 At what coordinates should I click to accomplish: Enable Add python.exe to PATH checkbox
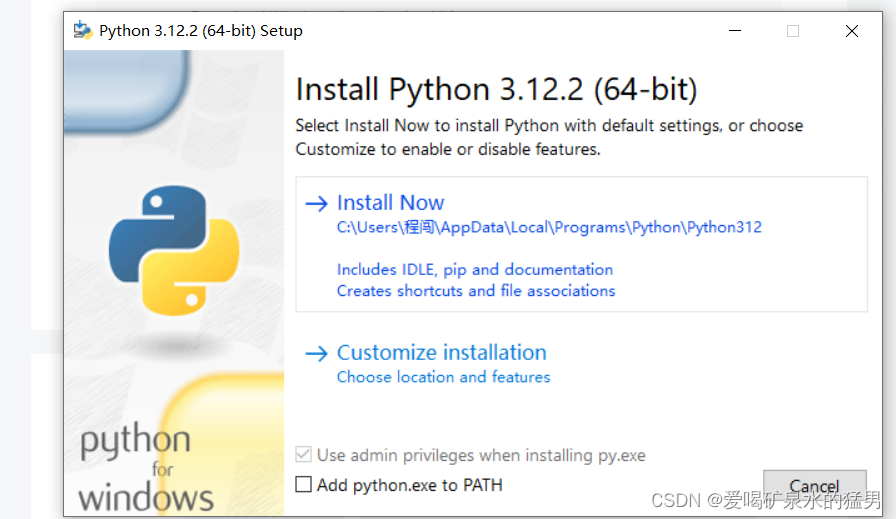[303, 485]
